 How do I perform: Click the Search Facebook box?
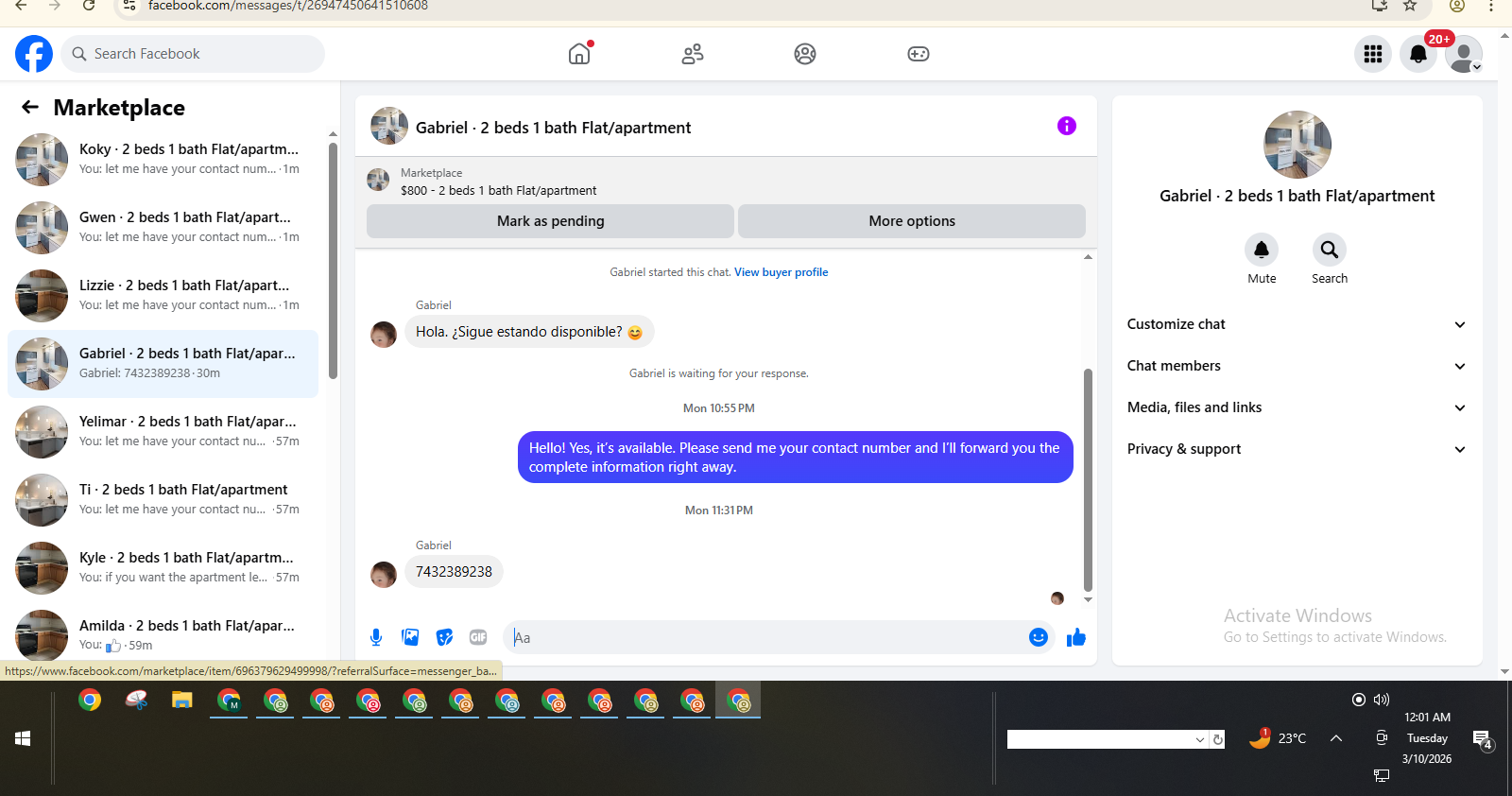[x=193, y=54]
